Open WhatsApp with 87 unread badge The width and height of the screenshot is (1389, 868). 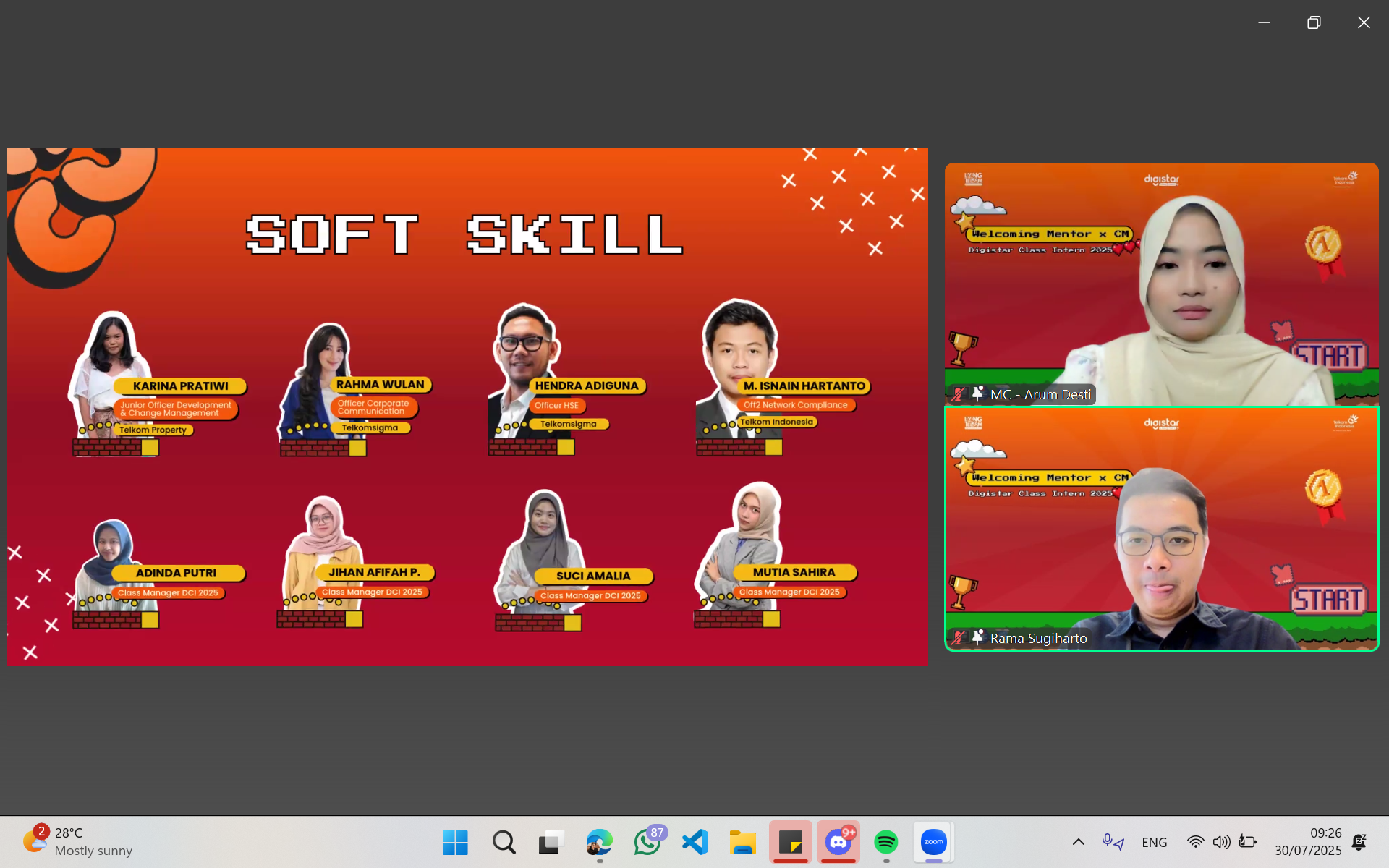coord(647,842)
